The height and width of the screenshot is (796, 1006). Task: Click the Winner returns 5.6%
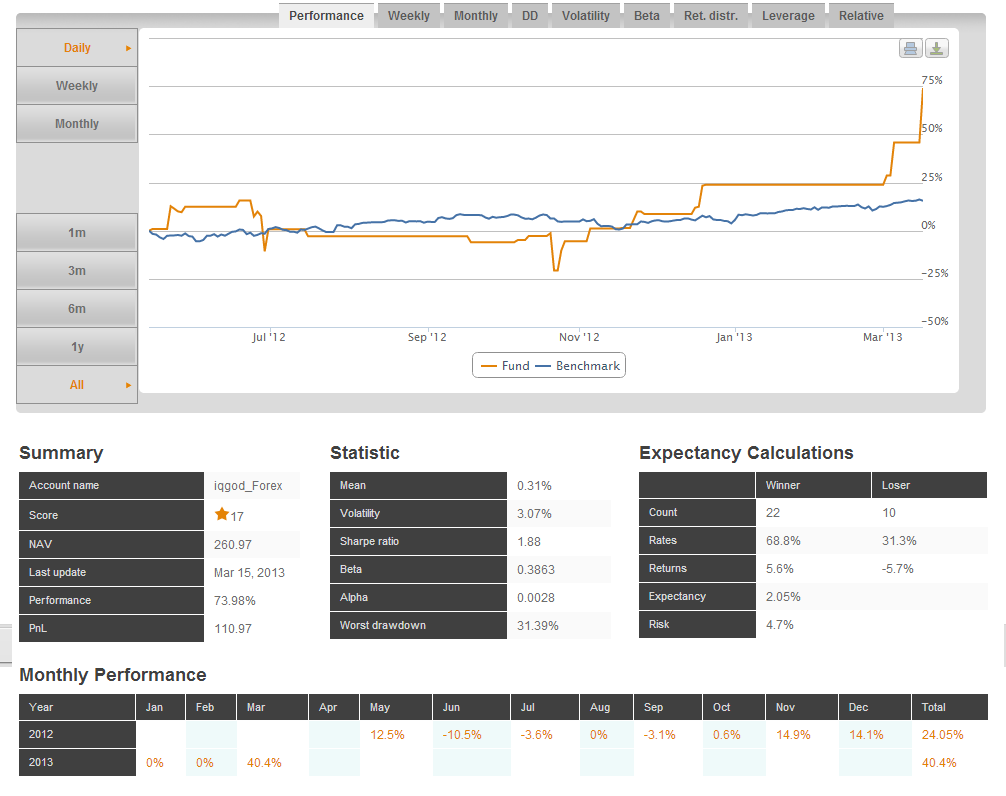tap(780, 569)
